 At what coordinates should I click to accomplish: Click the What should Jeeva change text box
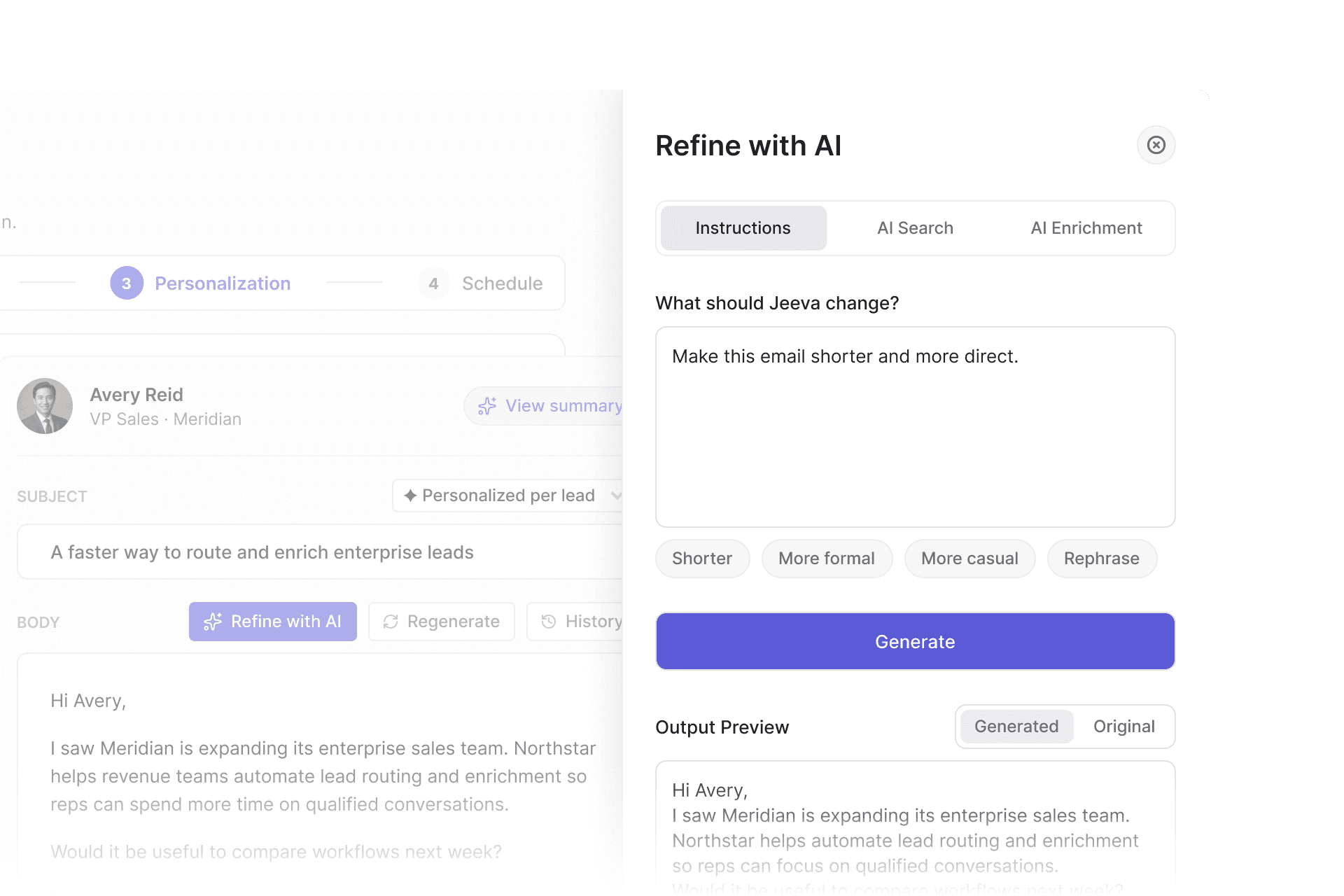pos(915,427)
